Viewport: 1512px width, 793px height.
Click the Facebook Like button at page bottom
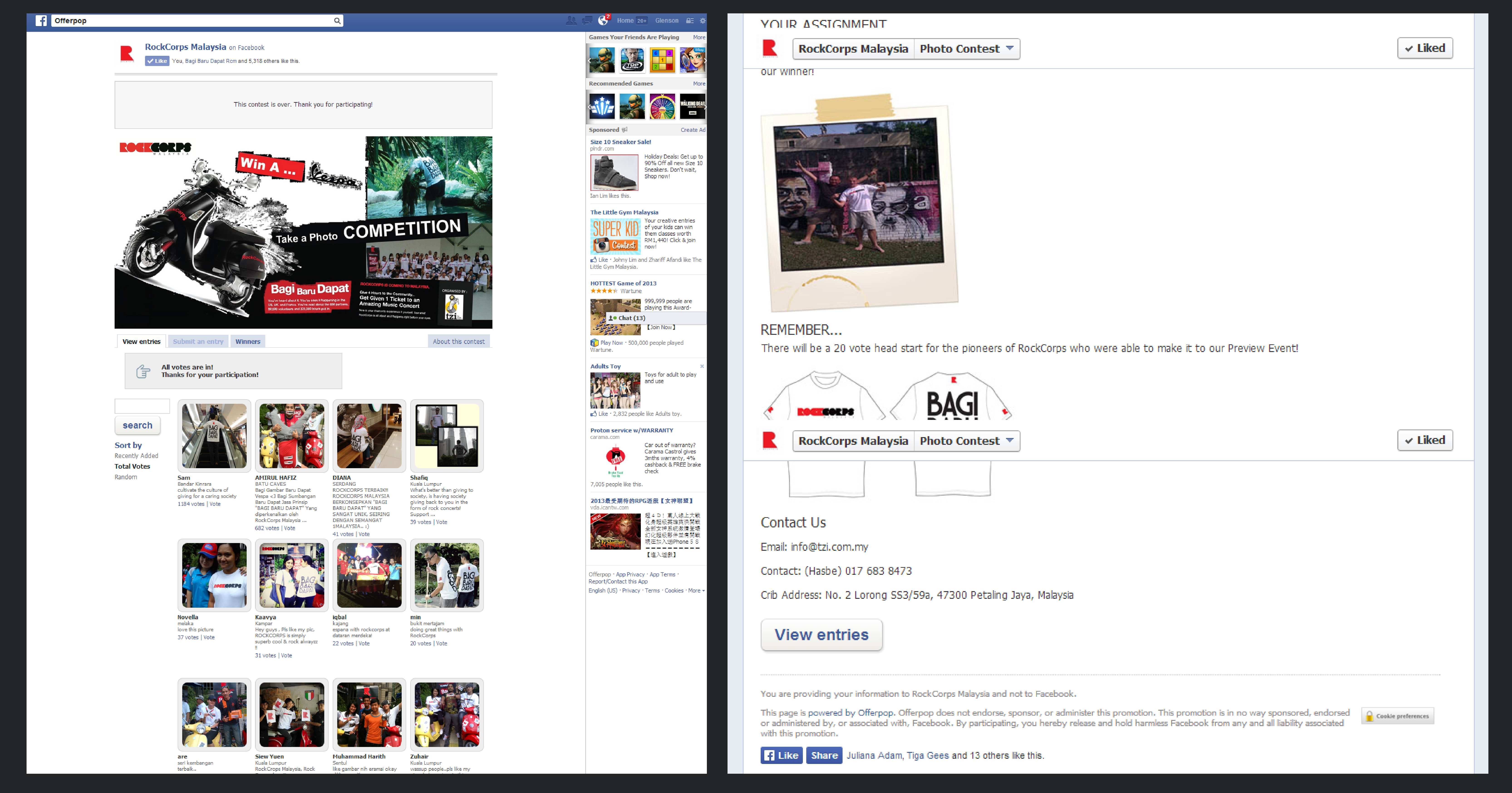[781, 756]
